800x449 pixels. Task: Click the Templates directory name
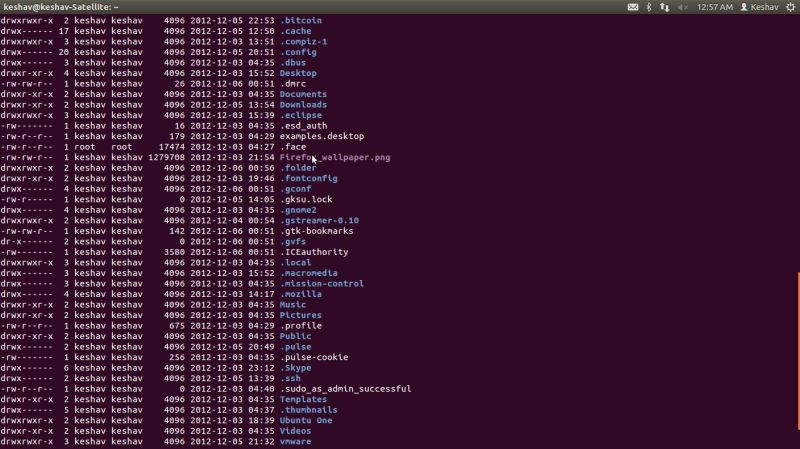click(x=303, y=400)
